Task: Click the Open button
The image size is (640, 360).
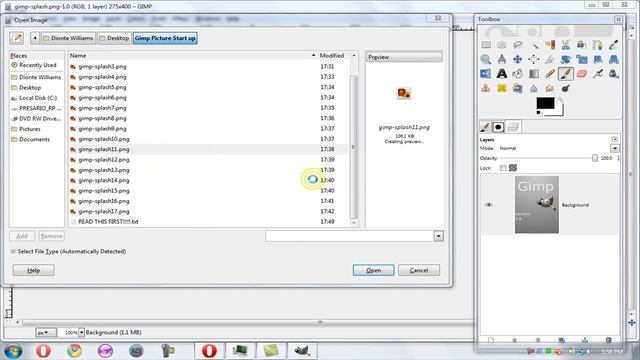Action: (373, 270)
